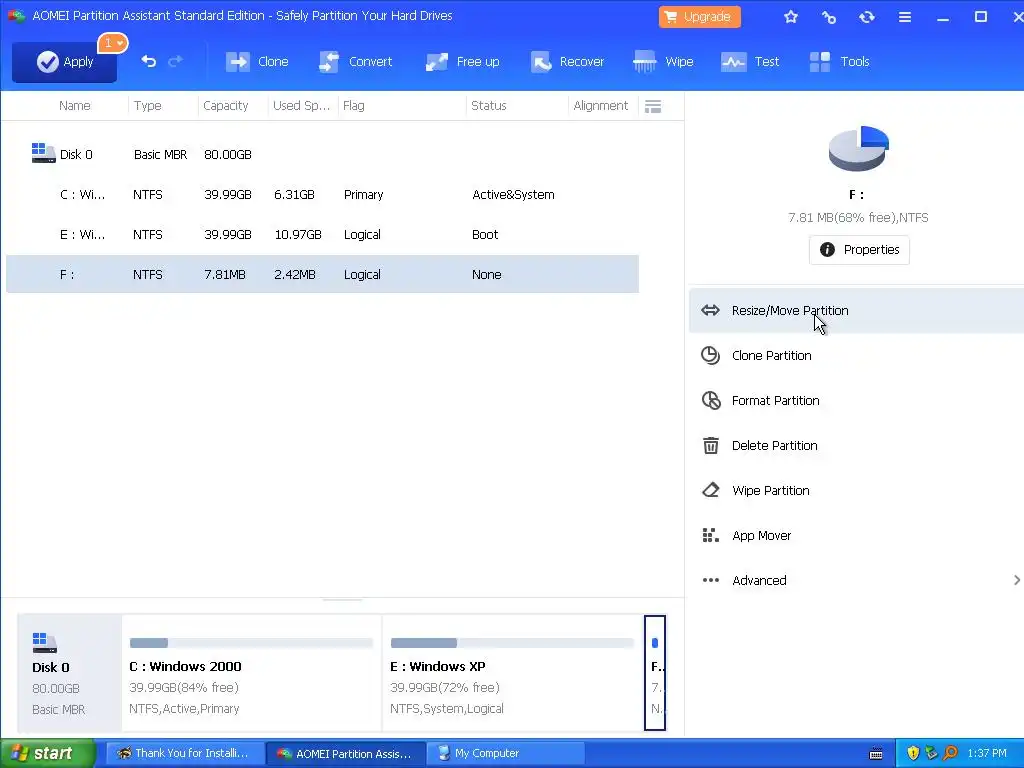Open the Recover toolbar menu

coord(567,62)
